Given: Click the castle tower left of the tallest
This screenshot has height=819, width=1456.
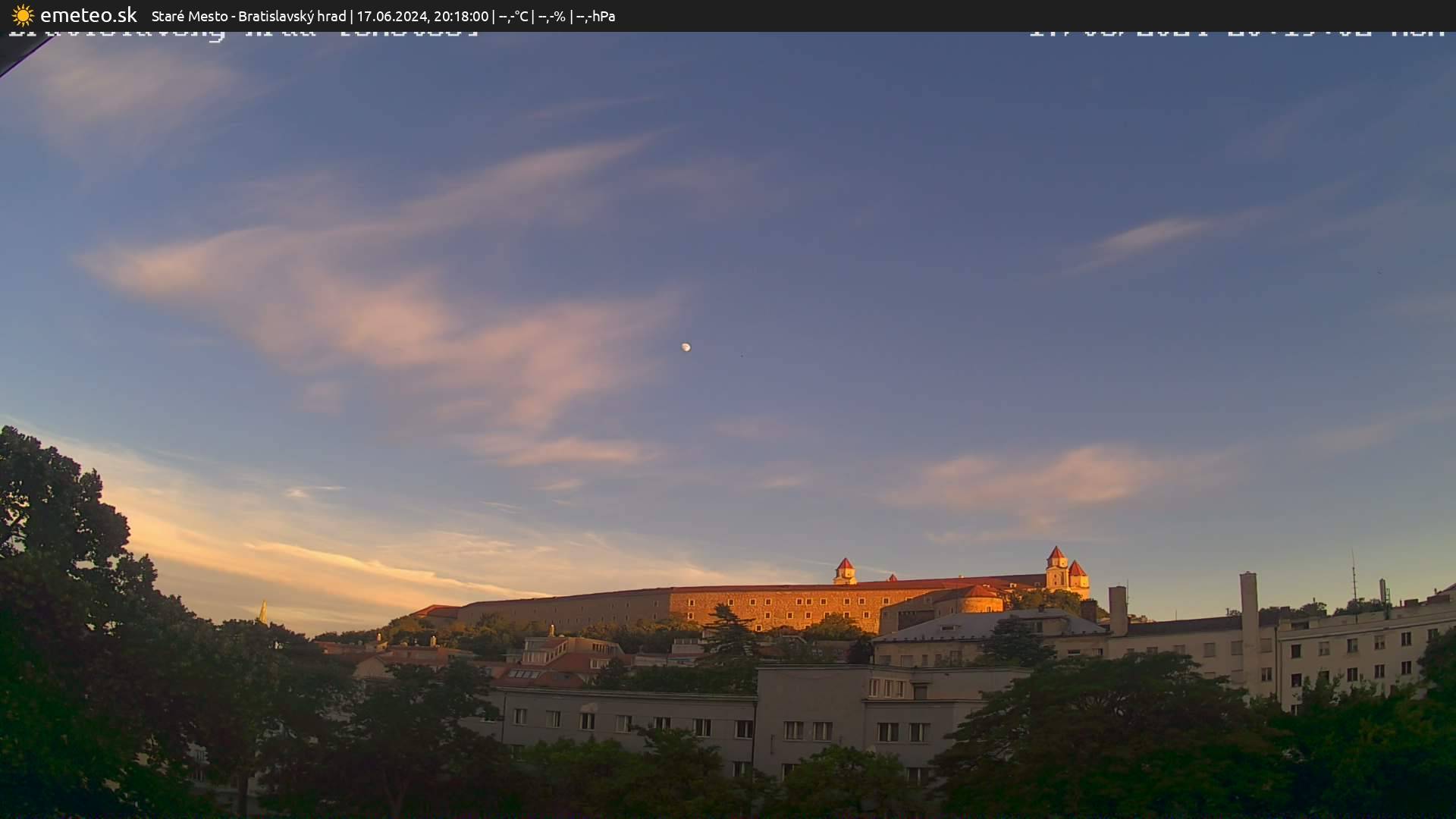Looking at the screenshot, I should pos(845,569).
